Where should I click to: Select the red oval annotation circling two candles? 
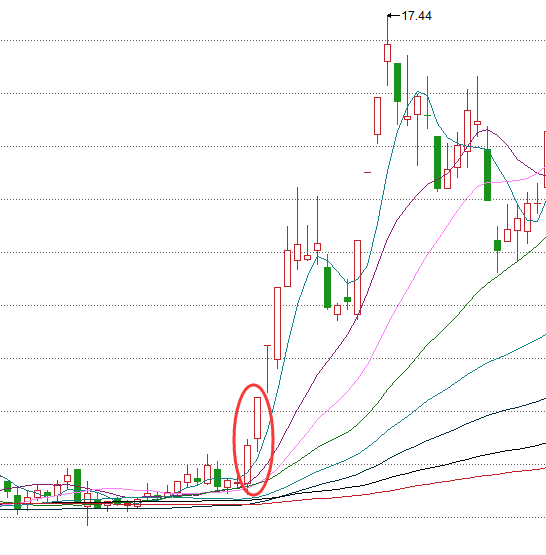click(253, 440)
